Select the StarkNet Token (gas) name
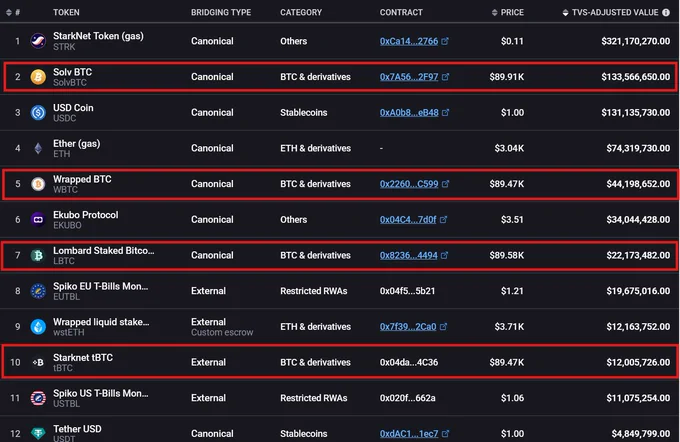 pyautogui.click(x=98, y=36)
